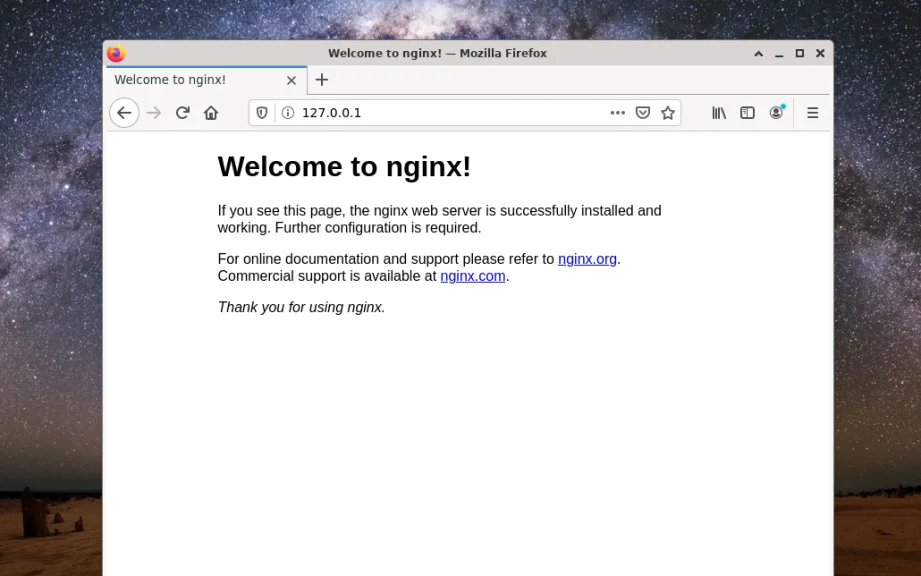921x576 pixels.
Task: Close the Welcome to nginx tab
Action: point(291,80)
